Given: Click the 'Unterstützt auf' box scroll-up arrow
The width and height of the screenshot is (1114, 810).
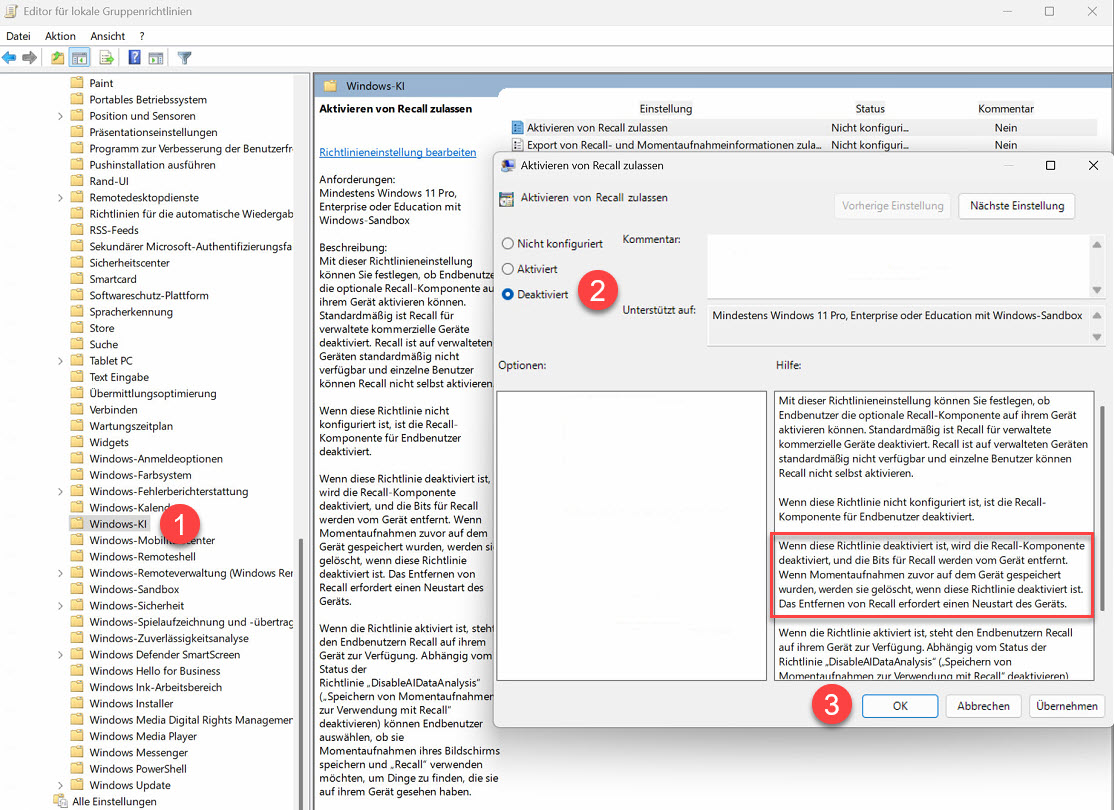Looking at the screenshot, I should tap(1097, 315).
